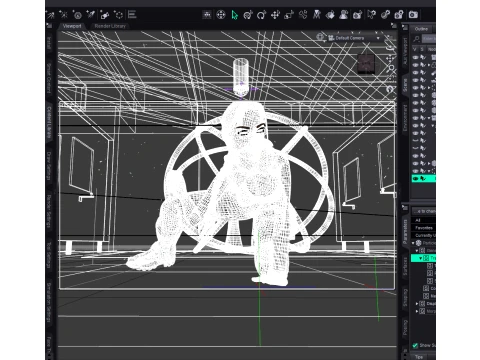Screen dimensions: 480x360
Task: Click the circular crosshair navigation toolbar icon
Action: [x=221, y=15]
